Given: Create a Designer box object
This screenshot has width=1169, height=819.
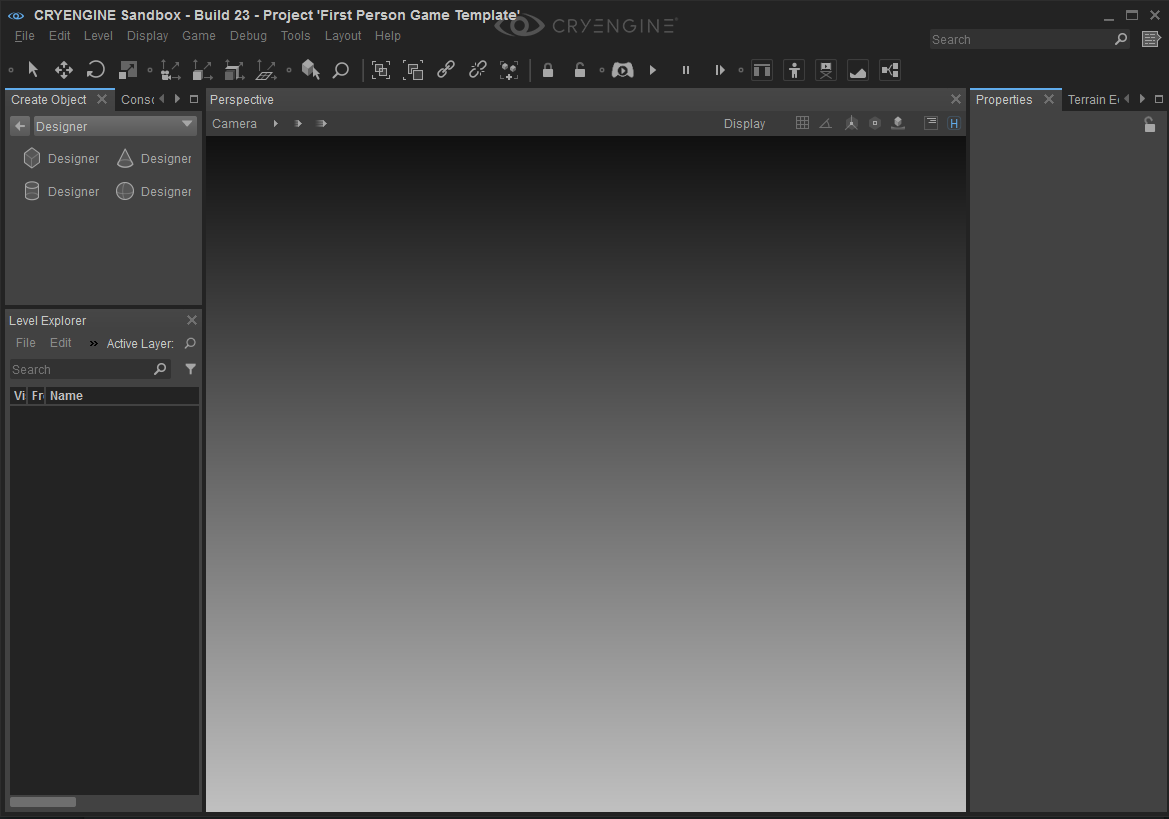Looking at the screenshot, I should click(62, 159).
